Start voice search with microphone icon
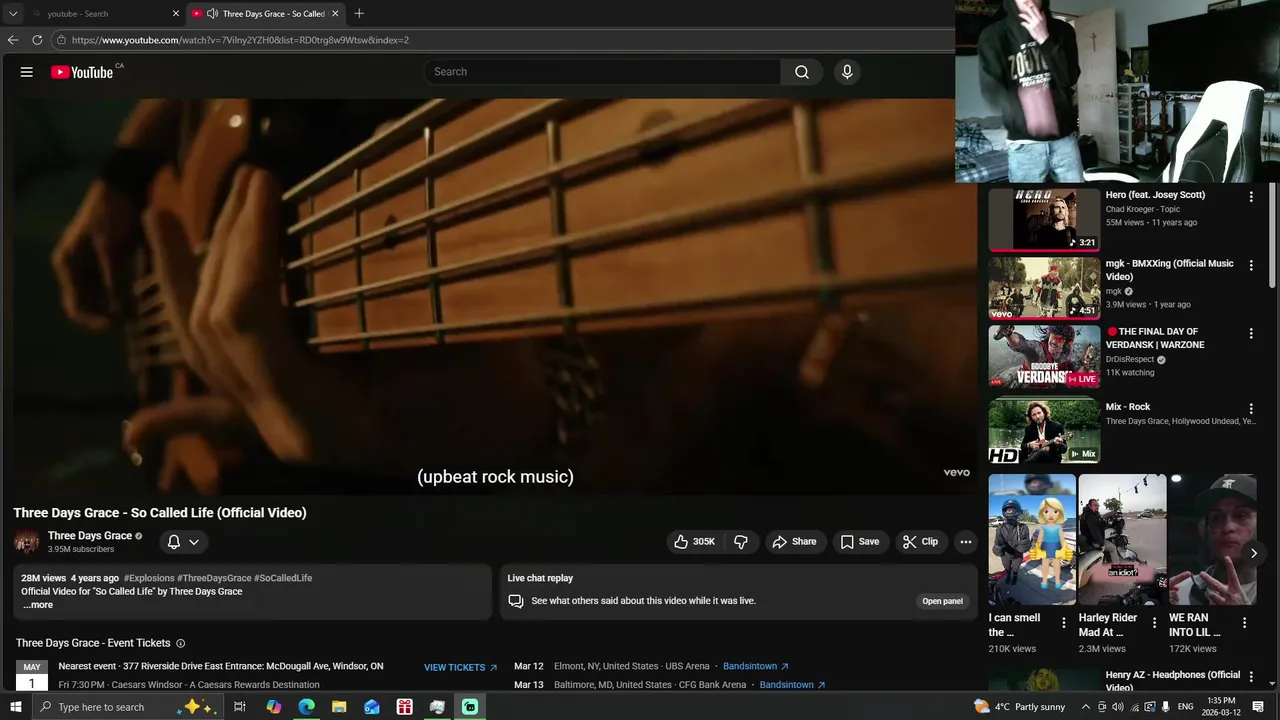The height and width of the screenshot is (720, 1280). coord(847,72)
